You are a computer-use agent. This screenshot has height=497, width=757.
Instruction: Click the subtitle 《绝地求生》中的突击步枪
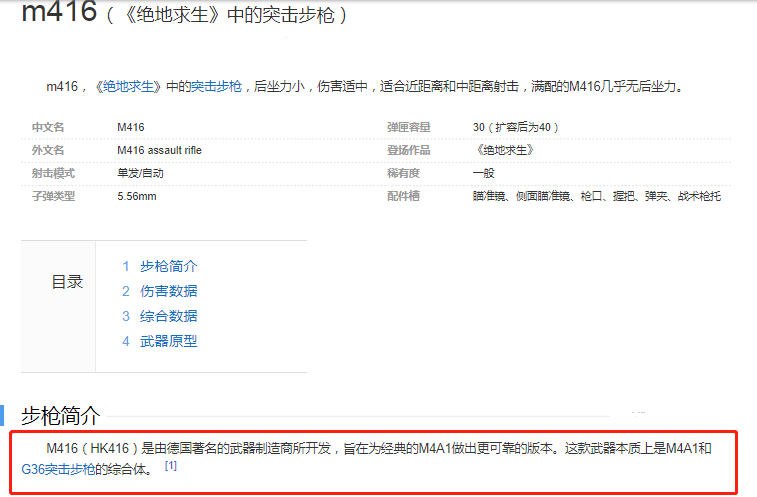coord(227,15)
